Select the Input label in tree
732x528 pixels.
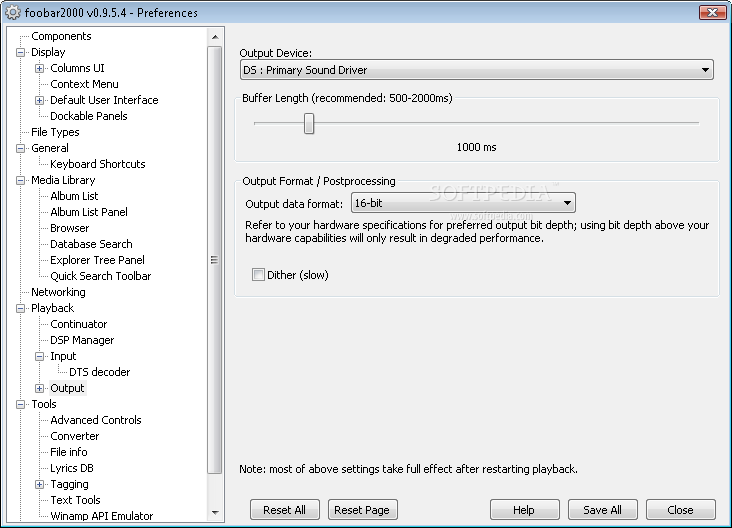tap(63, 356)
